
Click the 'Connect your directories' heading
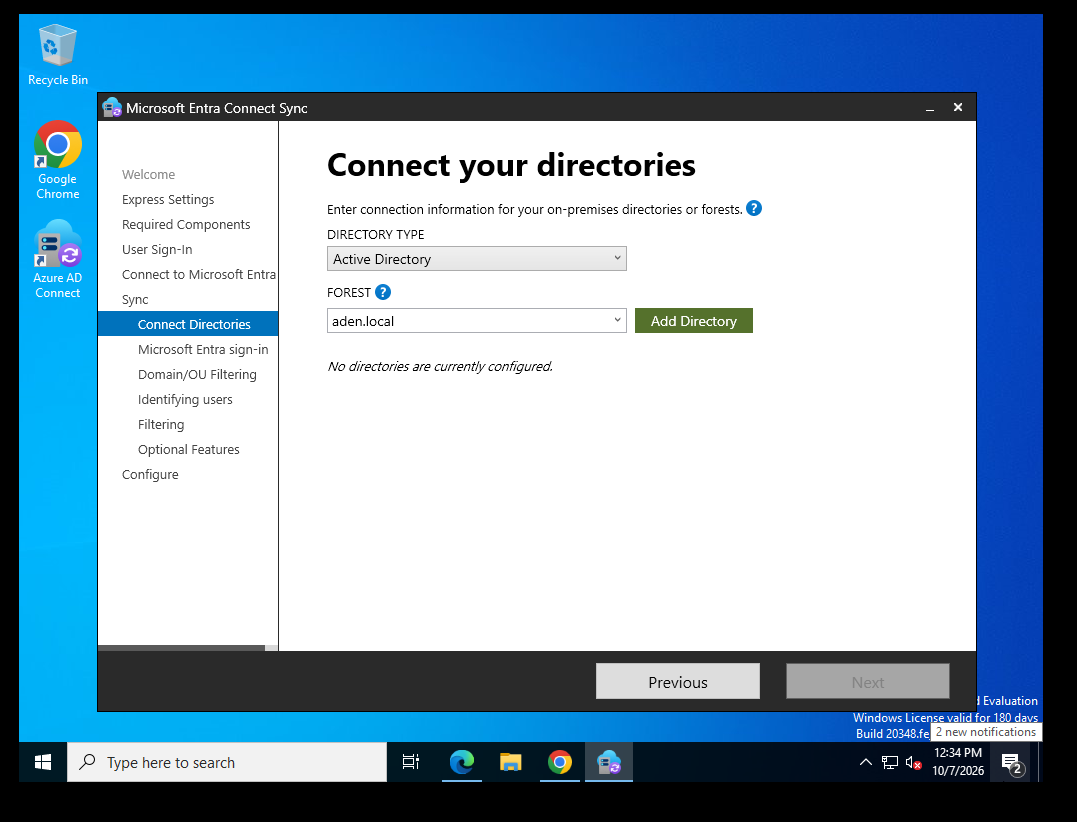[x=511, y=165]
